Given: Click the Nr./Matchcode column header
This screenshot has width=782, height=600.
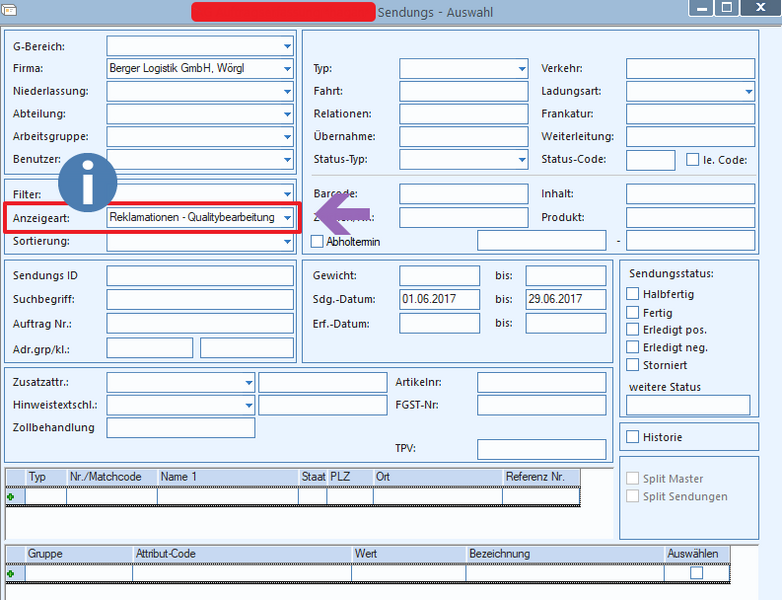Looking at the screenshot, I should tap(112, 477).
